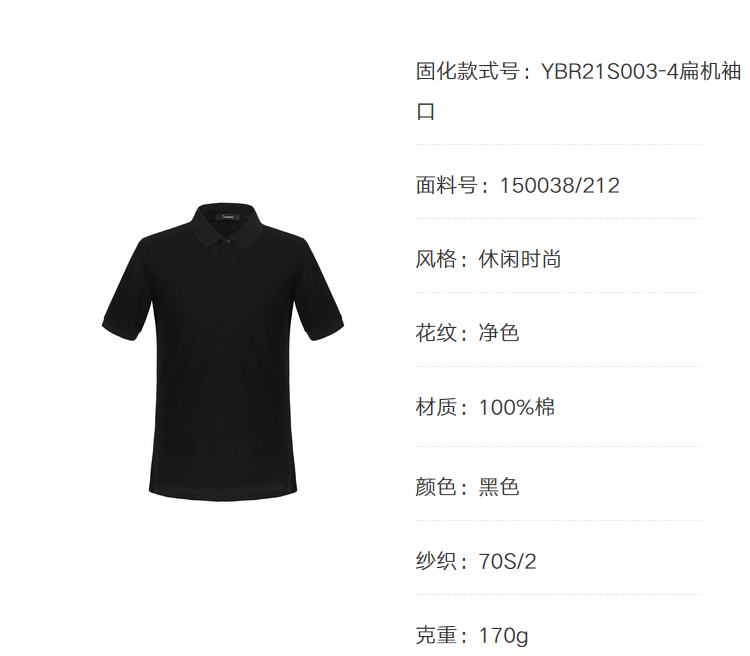Click the 材质 label
This screenshot has height=656, width=750.
(x=436, y=408)
